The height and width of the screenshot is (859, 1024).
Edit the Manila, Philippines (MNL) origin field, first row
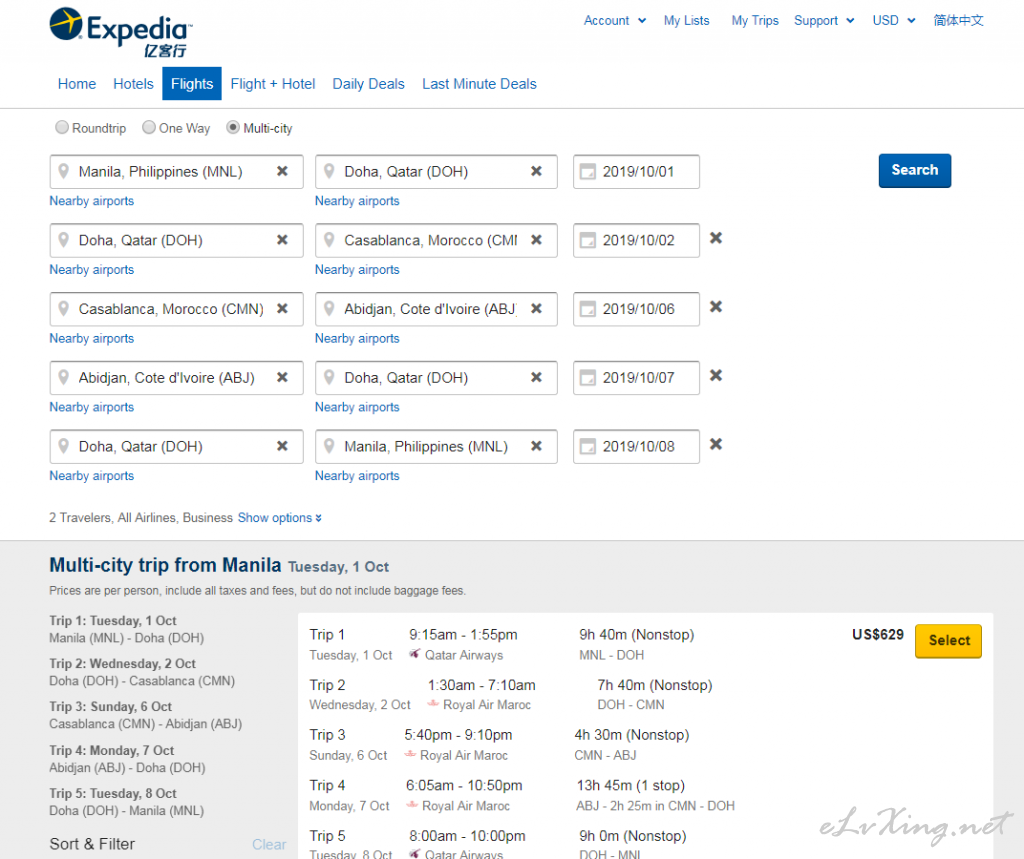[176, 172]
